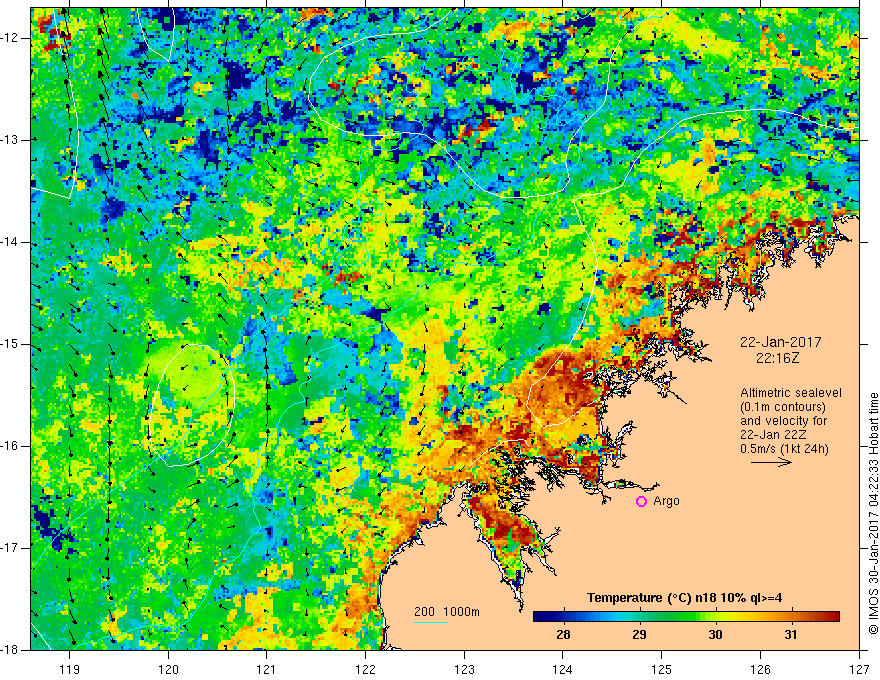Click longitude axis label '121'
Viewport: 880px width, 680px height.
click(267, 669)
